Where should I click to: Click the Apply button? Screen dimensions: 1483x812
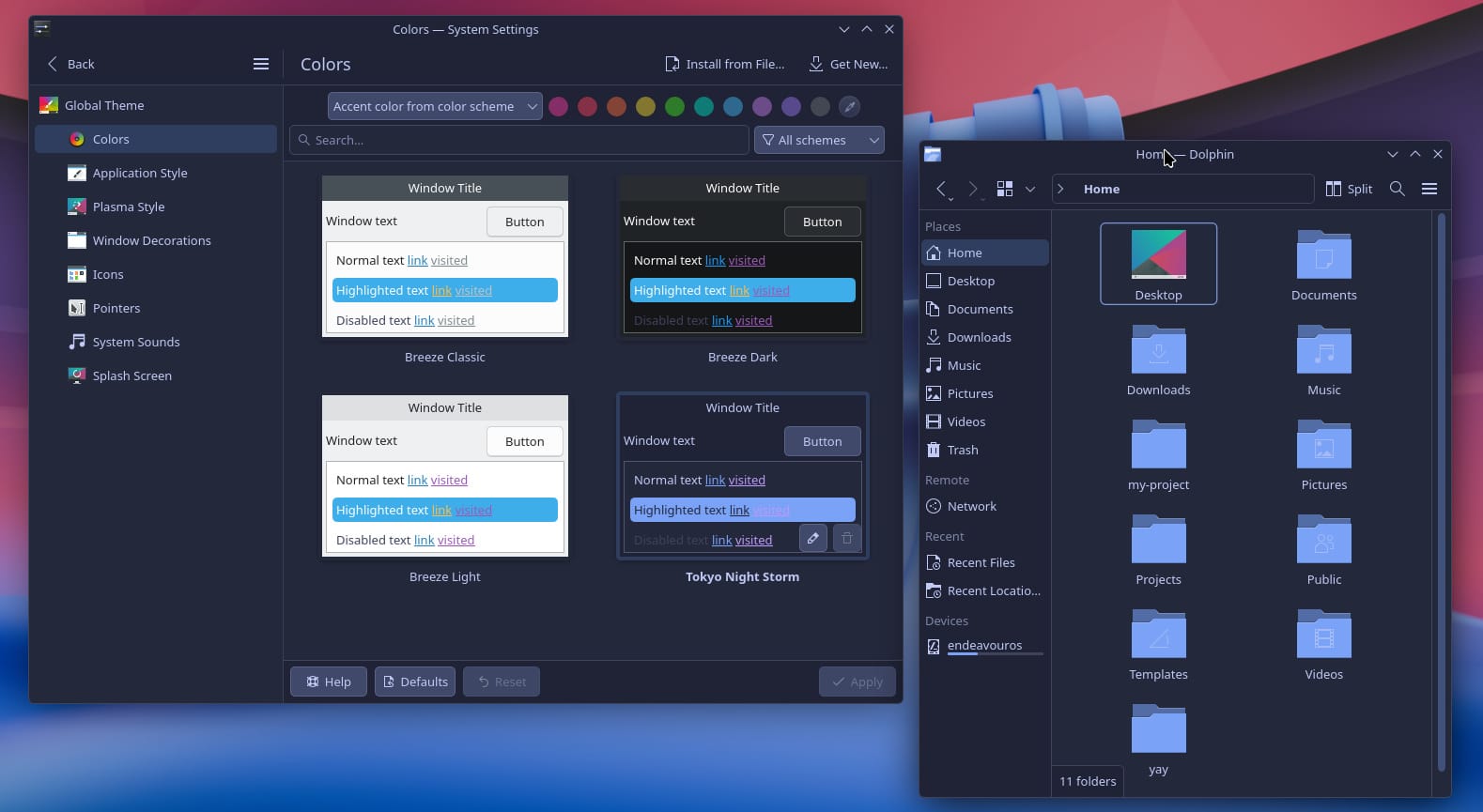point(857,682)
